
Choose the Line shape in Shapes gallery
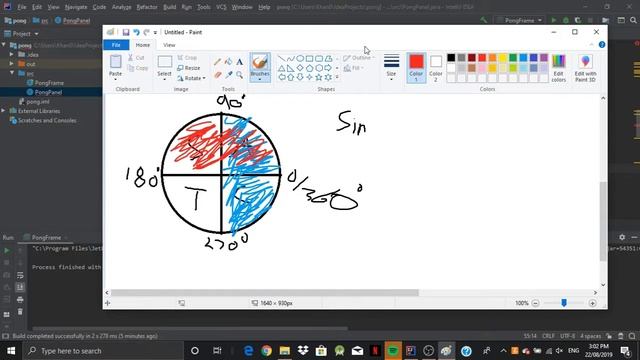pos(281,59)
